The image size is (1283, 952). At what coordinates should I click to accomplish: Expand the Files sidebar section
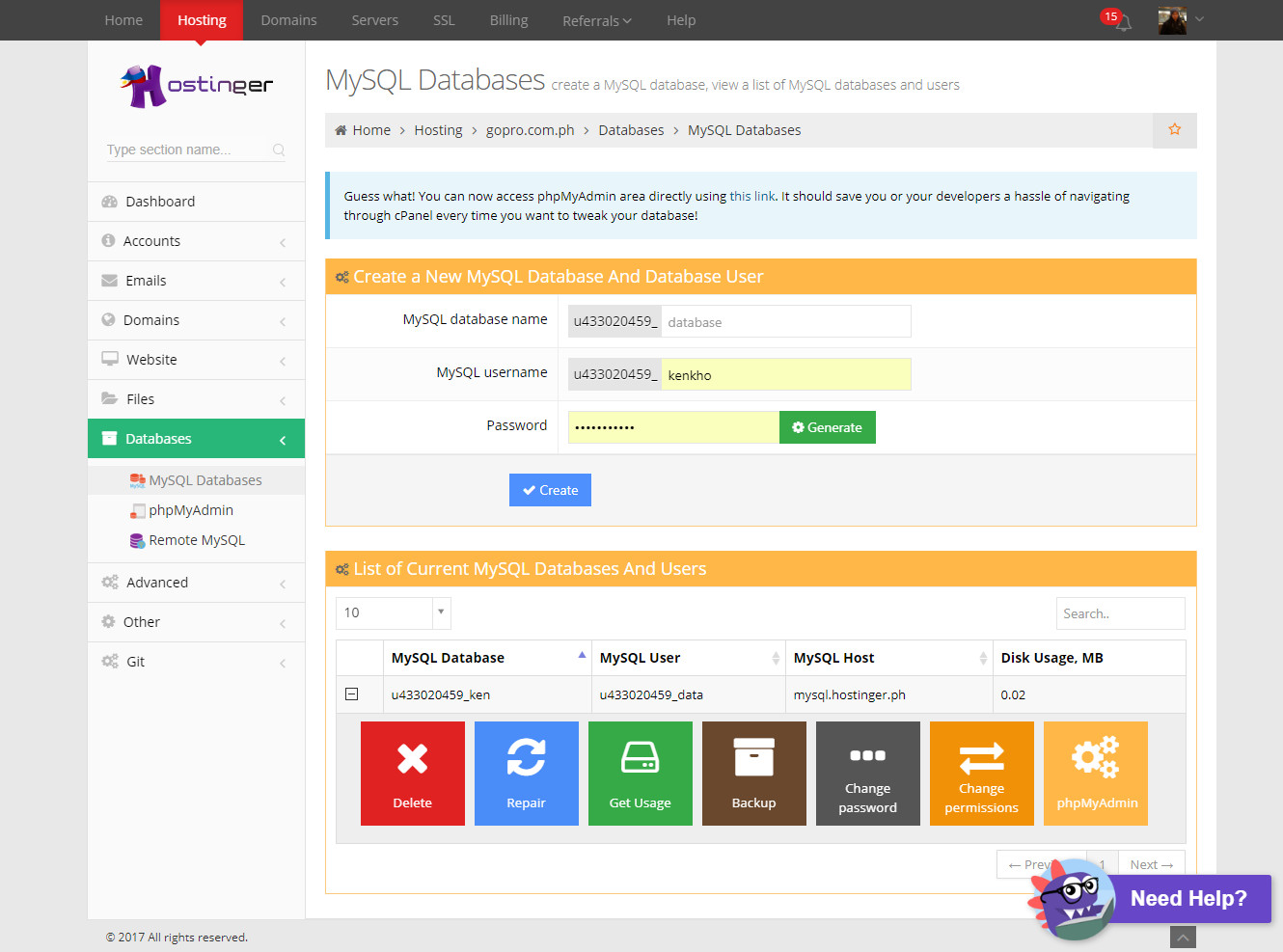(x=197, y=399)
